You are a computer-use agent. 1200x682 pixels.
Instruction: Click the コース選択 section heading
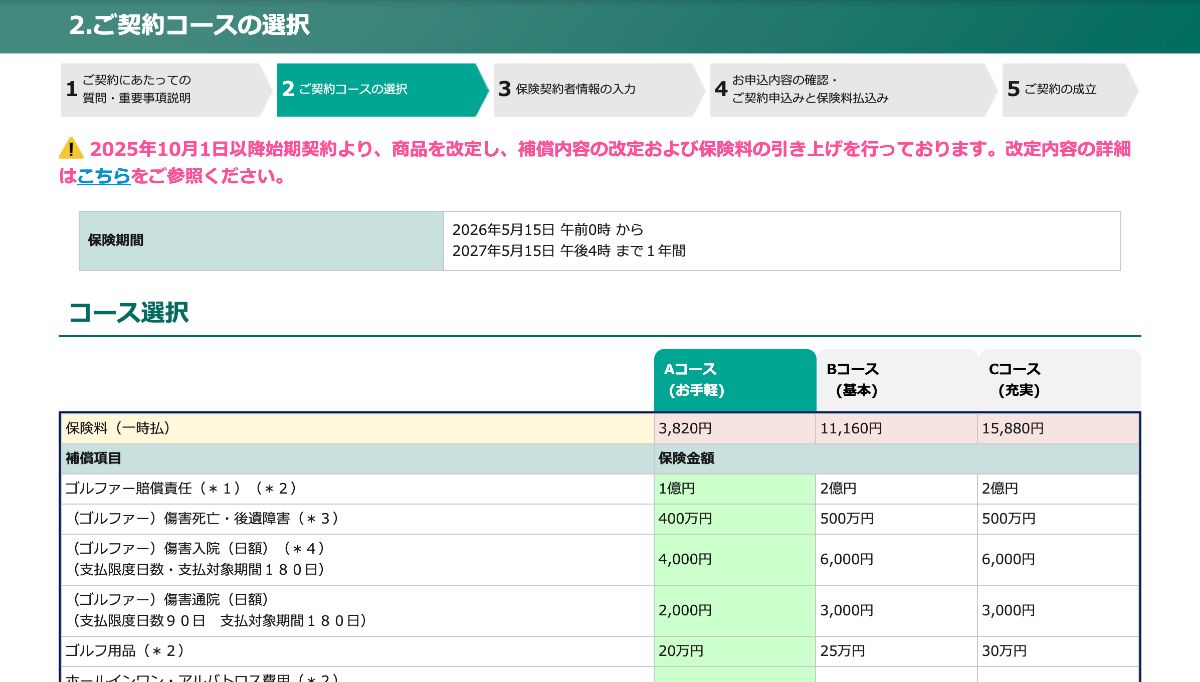coord(128,312)
